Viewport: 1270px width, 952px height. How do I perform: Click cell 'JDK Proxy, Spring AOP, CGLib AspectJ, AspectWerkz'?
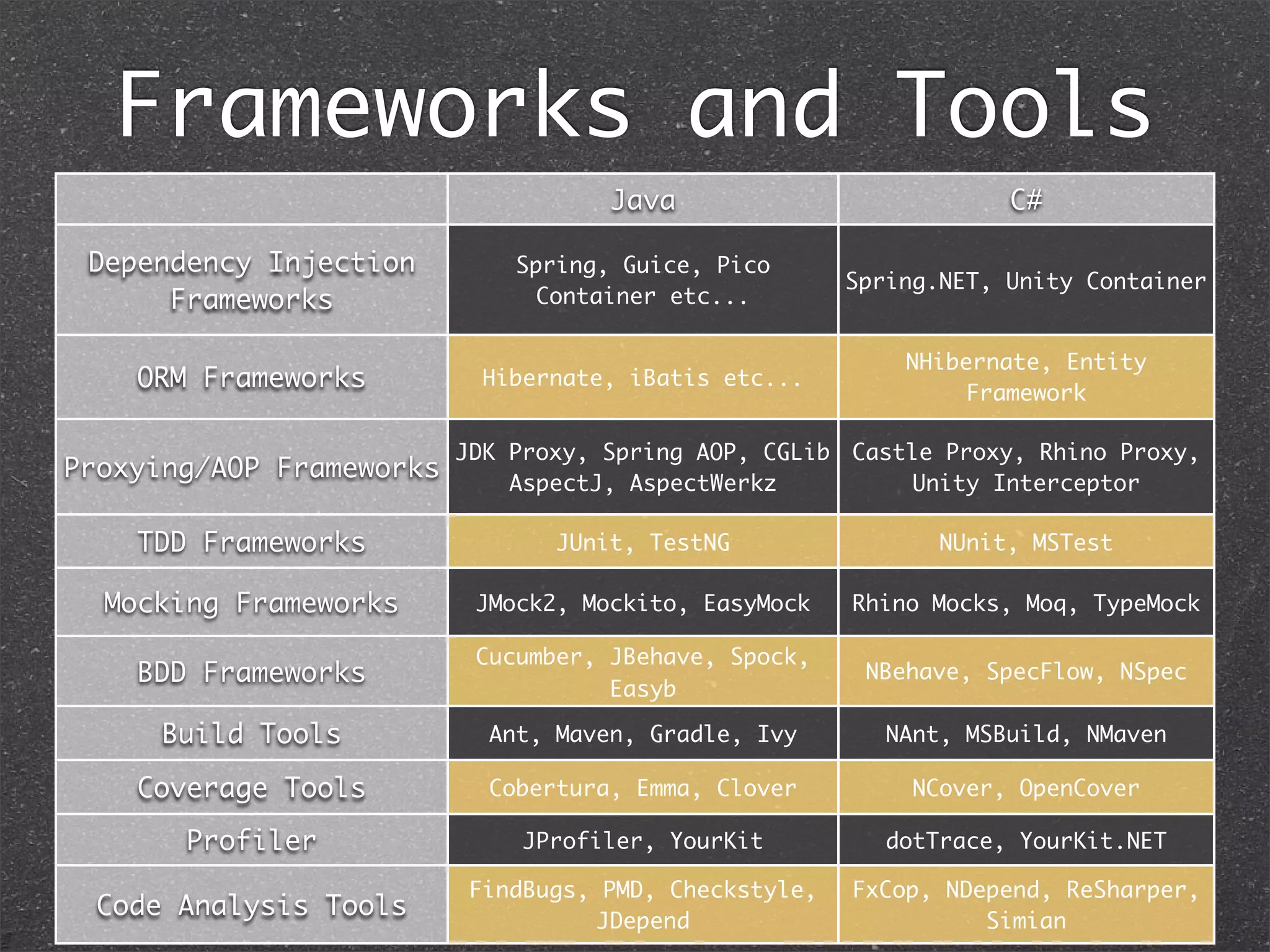[643, 467]
